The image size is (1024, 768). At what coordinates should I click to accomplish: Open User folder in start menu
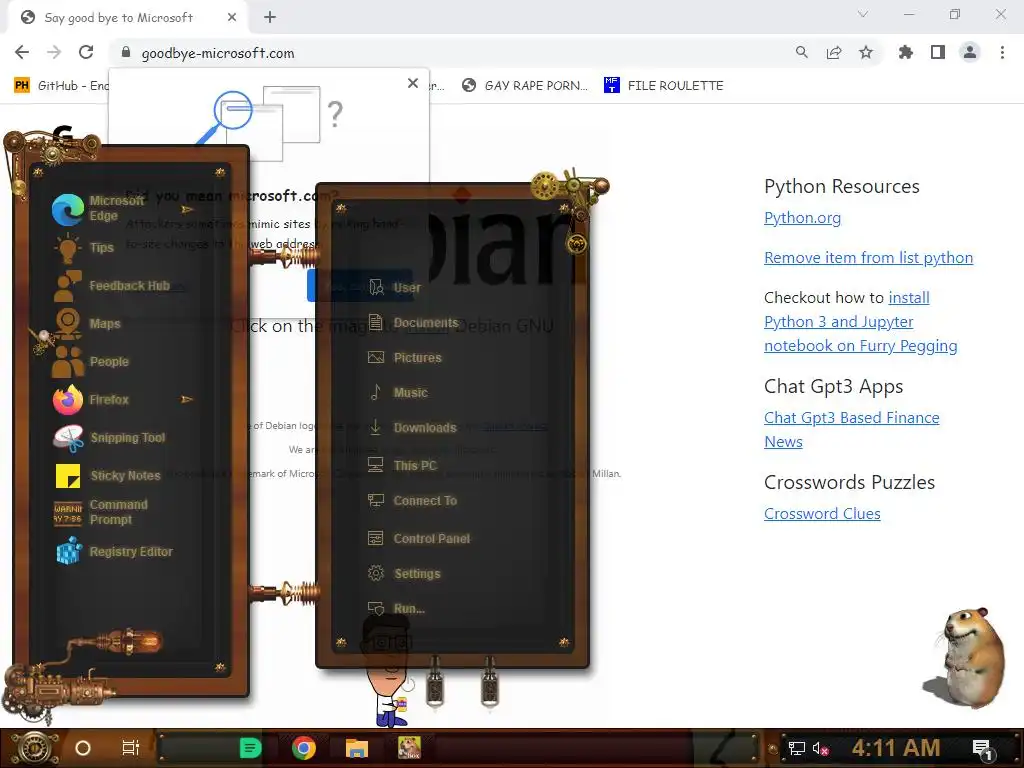tap(395, 287)
